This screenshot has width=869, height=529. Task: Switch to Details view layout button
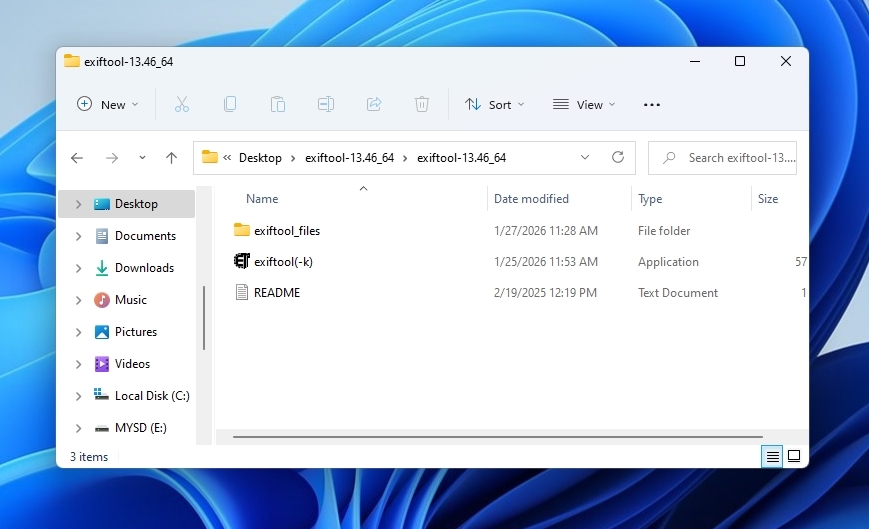pyautogui.click(x=772, y=456)
